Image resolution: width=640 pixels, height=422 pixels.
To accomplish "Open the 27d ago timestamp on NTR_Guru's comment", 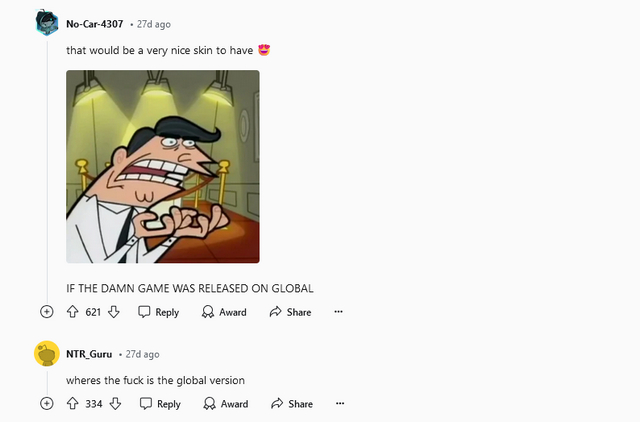I will click(x=142, y=354).
